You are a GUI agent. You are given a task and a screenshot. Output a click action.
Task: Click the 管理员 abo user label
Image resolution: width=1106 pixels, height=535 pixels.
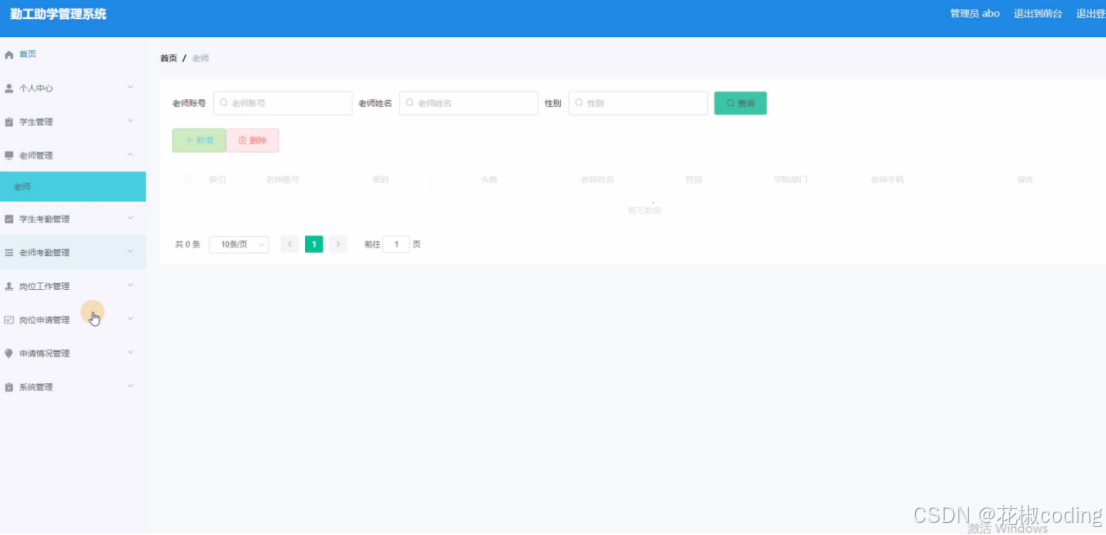pos(975,14)
